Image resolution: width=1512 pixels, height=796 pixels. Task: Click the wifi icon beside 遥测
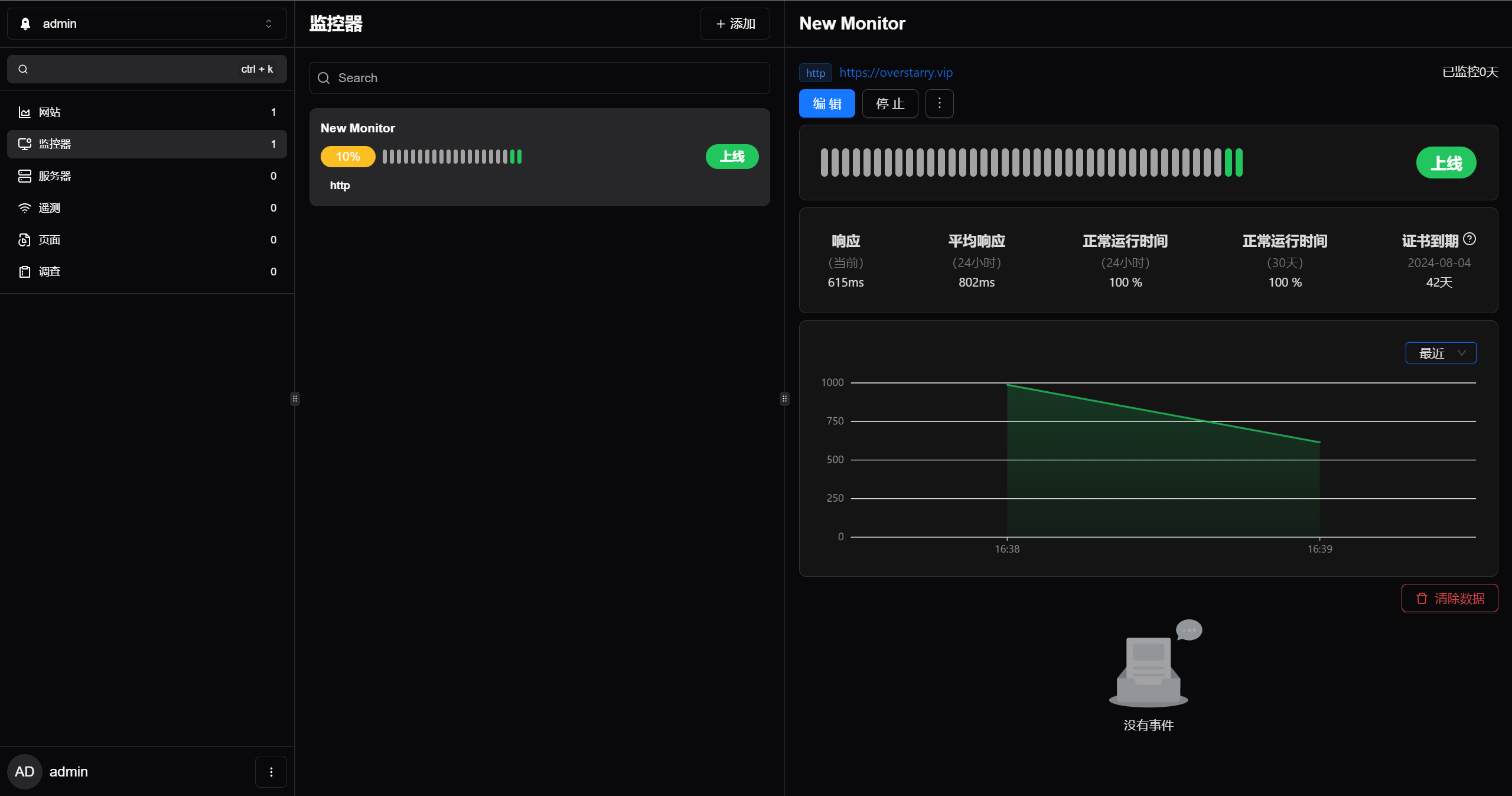(24, 208)
